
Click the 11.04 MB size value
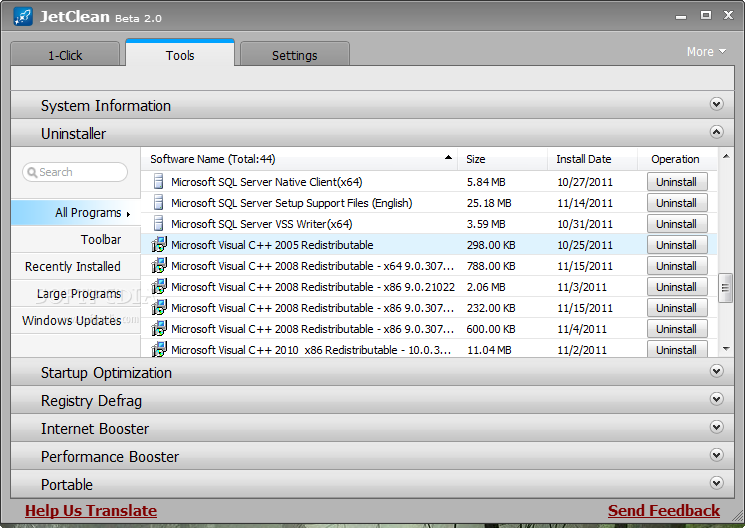click(489, 350)
